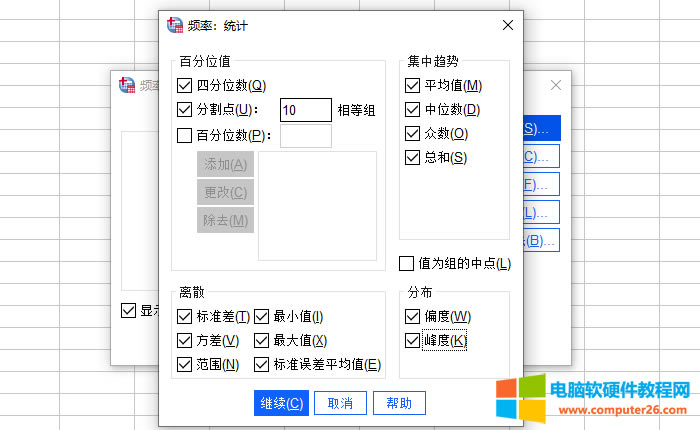Toggle the 显示 checkbox in background dialog

pyautogui.click(x=129, y=310)
